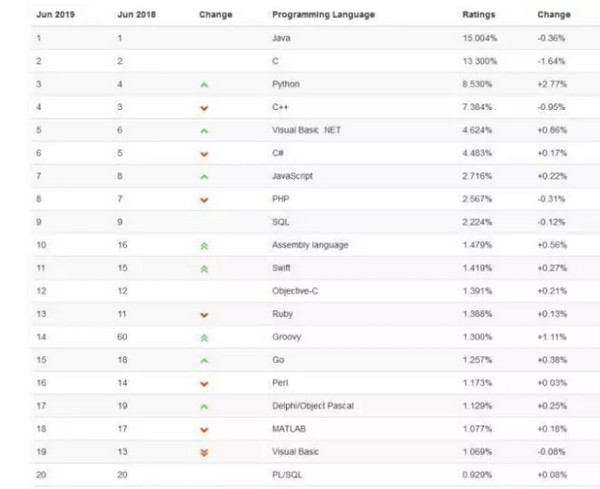The width and height of the screenshot is (600, 489).
Task: Click the down arrow beside Ruby
Action: click(x=204, y=312)
